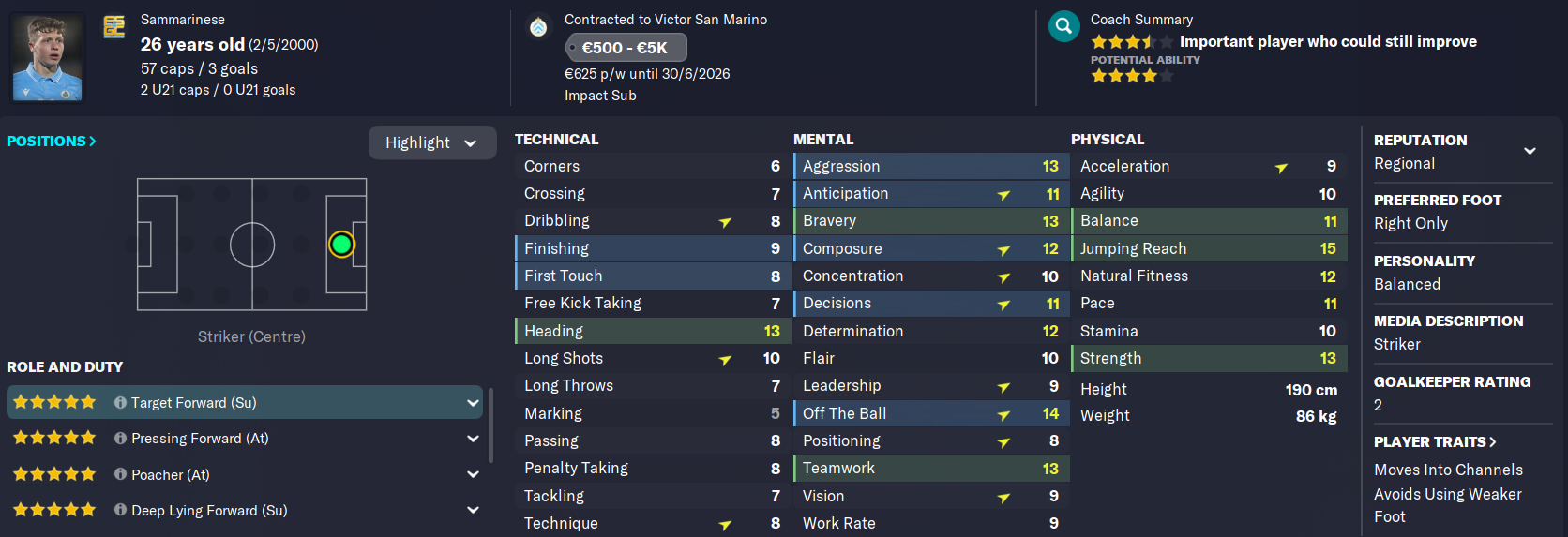The image size is (1568, 537).
Task: Click the Sammarinese federation badge icon
Action: (x=113, y=27)
